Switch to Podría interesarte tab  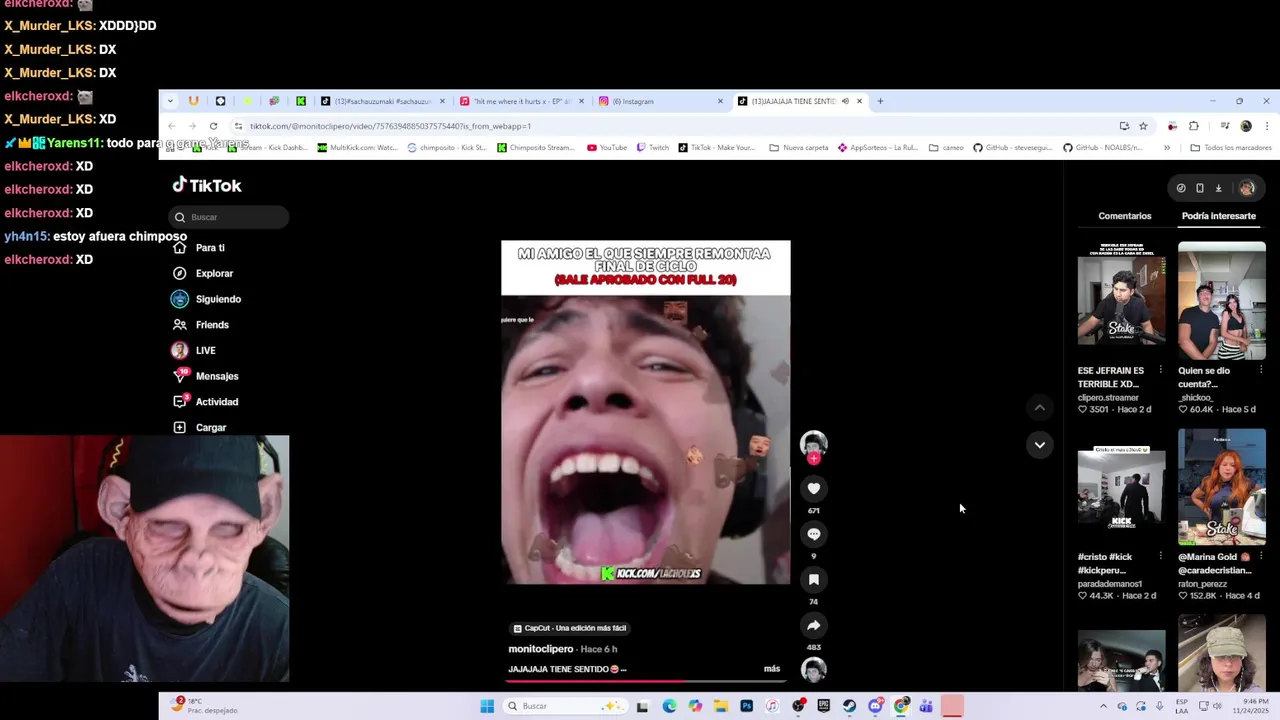[x=1218, y=216]
